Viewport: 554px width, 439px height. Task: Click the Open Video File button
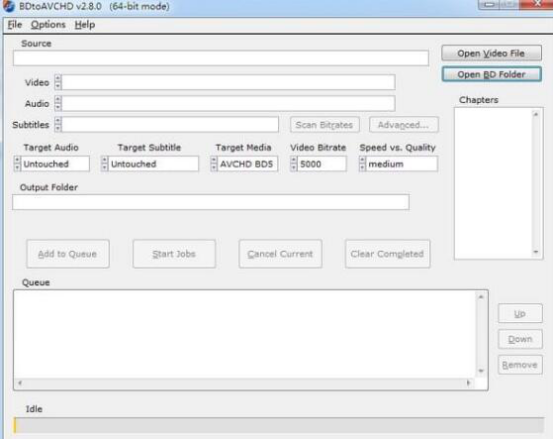pos(491,53)
